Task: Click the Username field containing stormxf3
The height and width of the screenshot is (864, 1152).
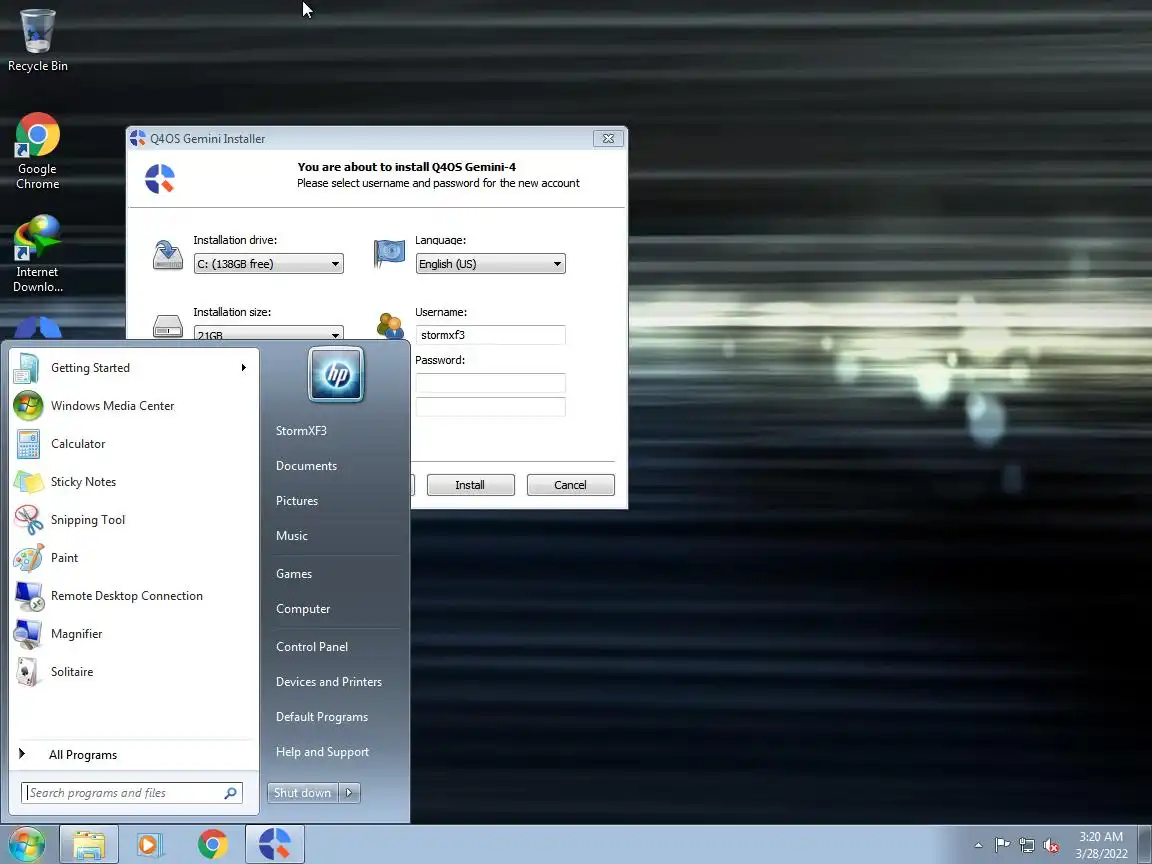Action: [x=490, y=335]
